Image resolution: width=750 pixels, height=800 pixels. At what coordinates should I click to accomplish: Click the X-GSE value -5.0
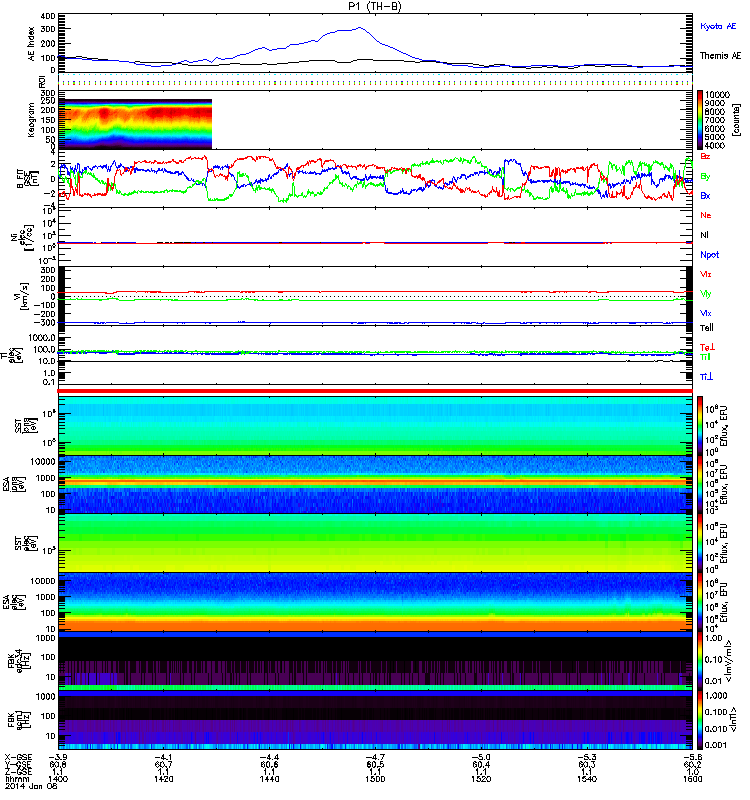tap(481, 757)
